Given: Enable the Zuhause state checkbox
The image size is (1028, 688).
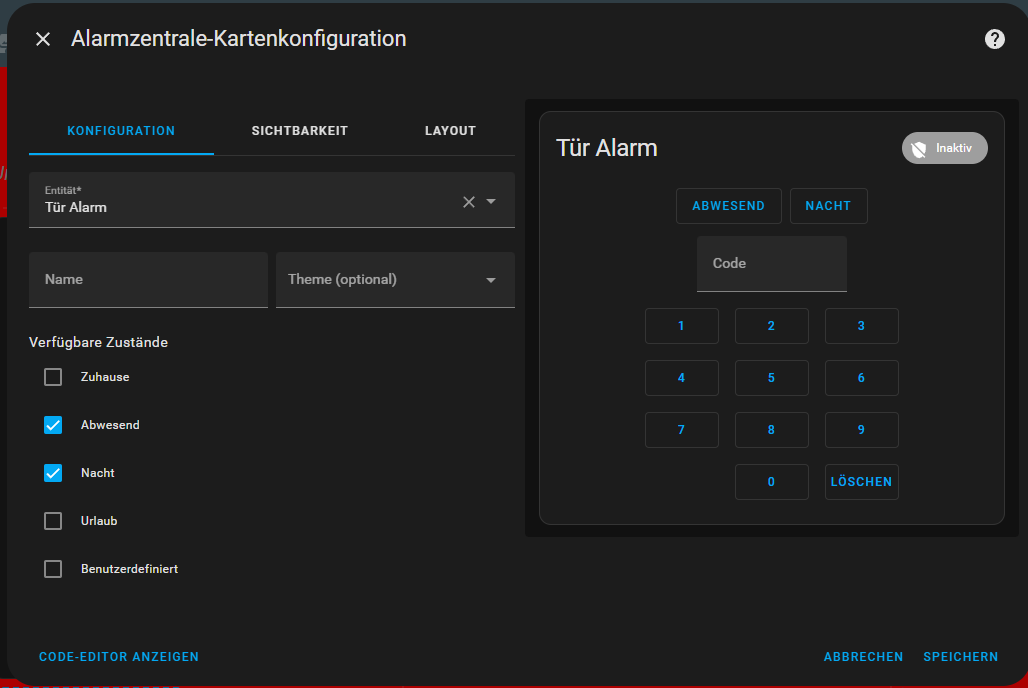Looking at the screenshot, I should click(x=53, y=377).
